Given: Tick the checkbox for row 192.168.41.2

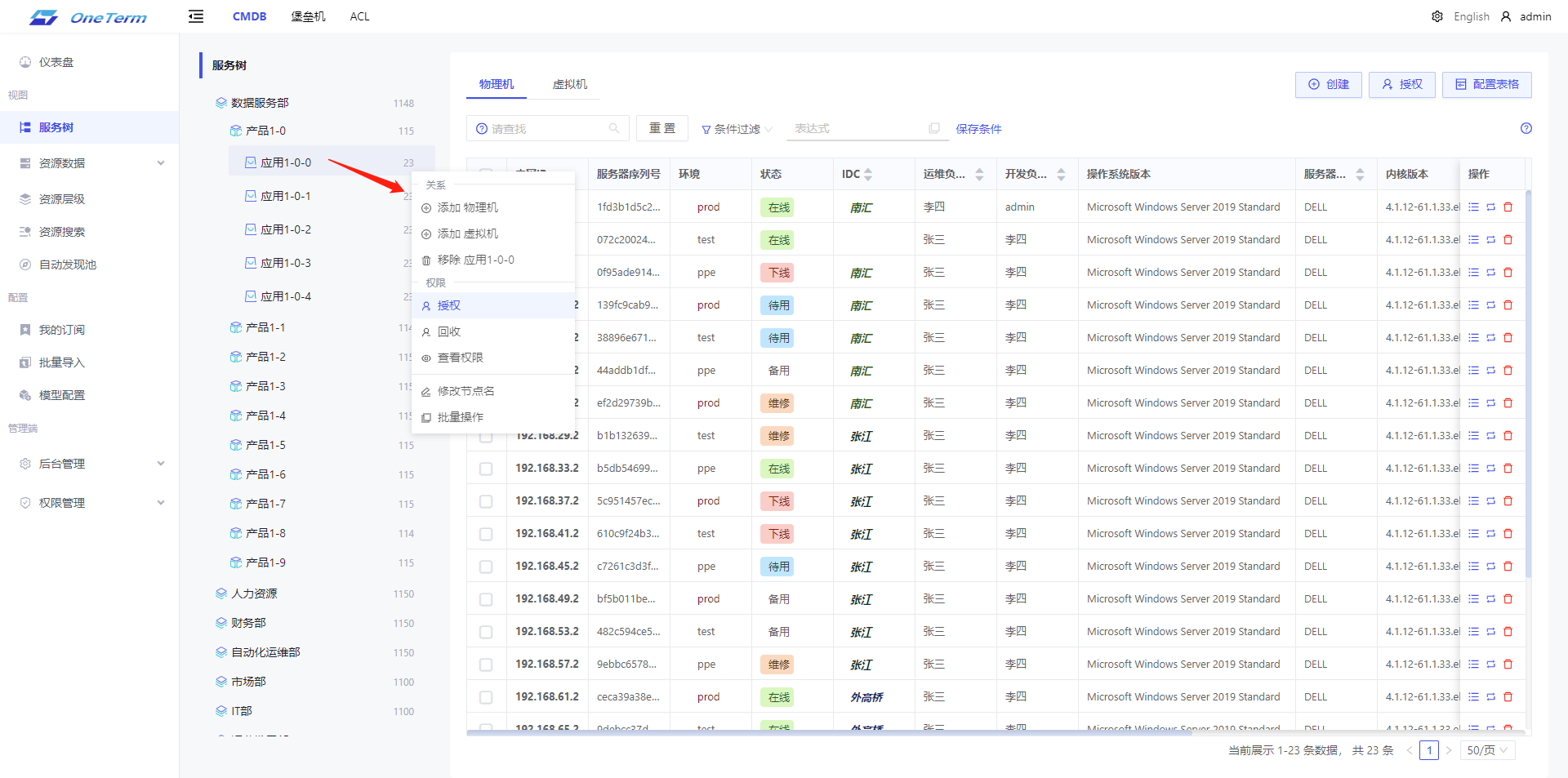Looking at the screenshot, I should [486, 534].
